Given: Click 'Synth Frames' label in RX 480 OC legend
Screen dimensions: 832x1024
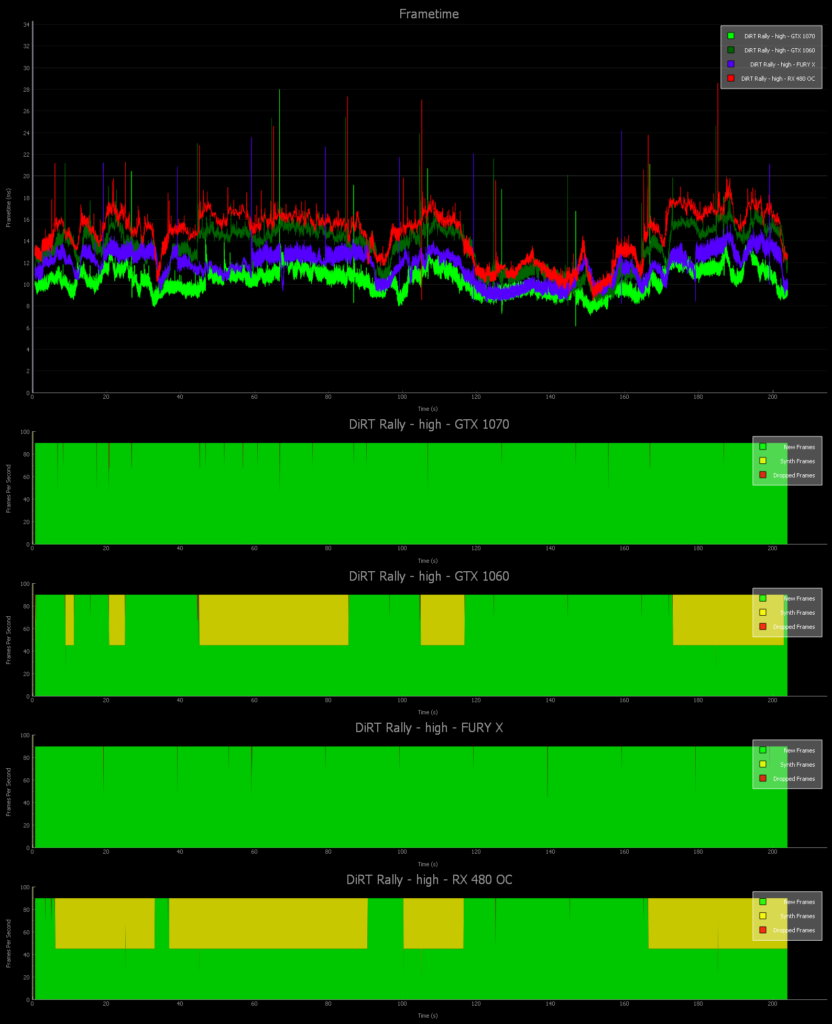Looking at the screenshot, I should click(797, 916).
